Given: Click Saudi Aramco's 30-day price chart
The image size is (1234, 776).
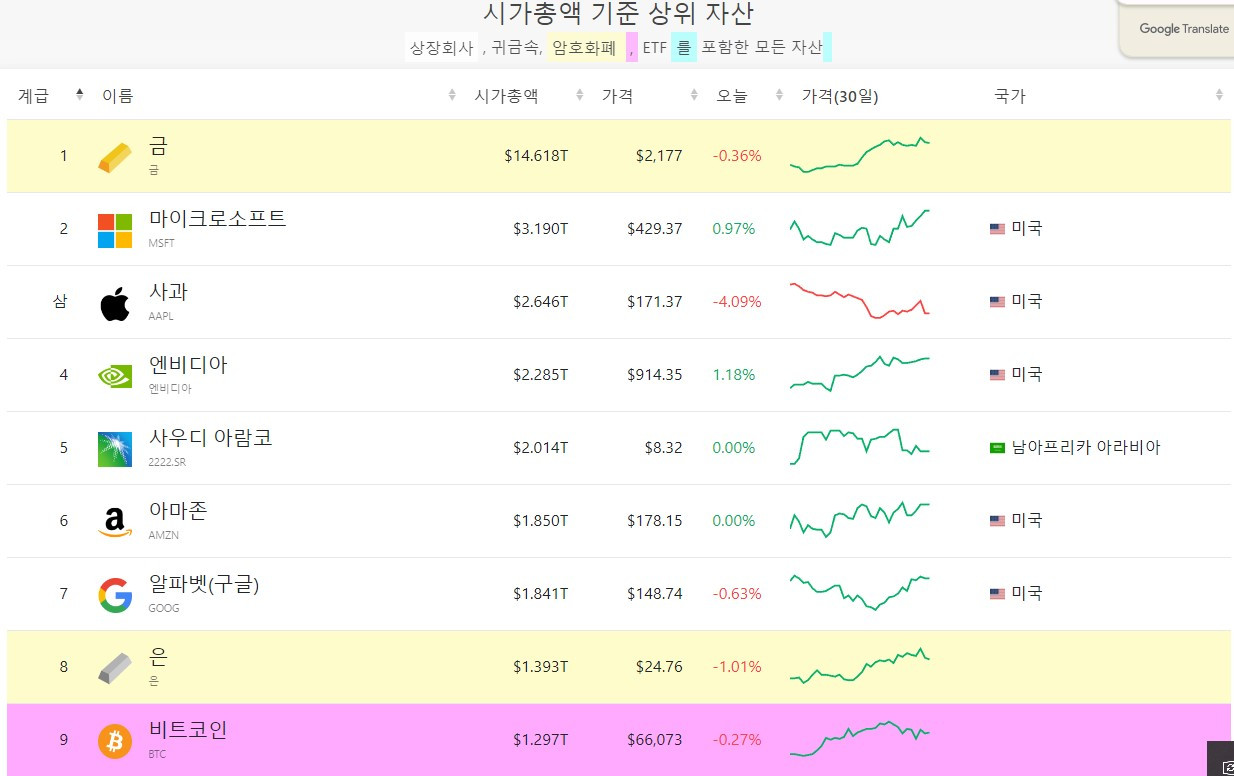Looking at the screenshot, I should pyautogui.click(x=860, y=447).
